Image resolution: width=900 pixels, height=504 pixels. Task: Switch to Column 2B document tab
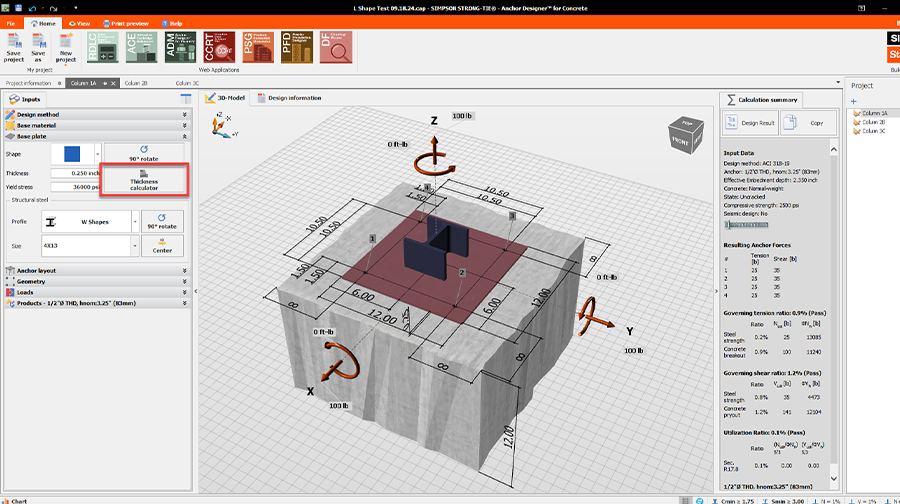[x=136, y=83]
